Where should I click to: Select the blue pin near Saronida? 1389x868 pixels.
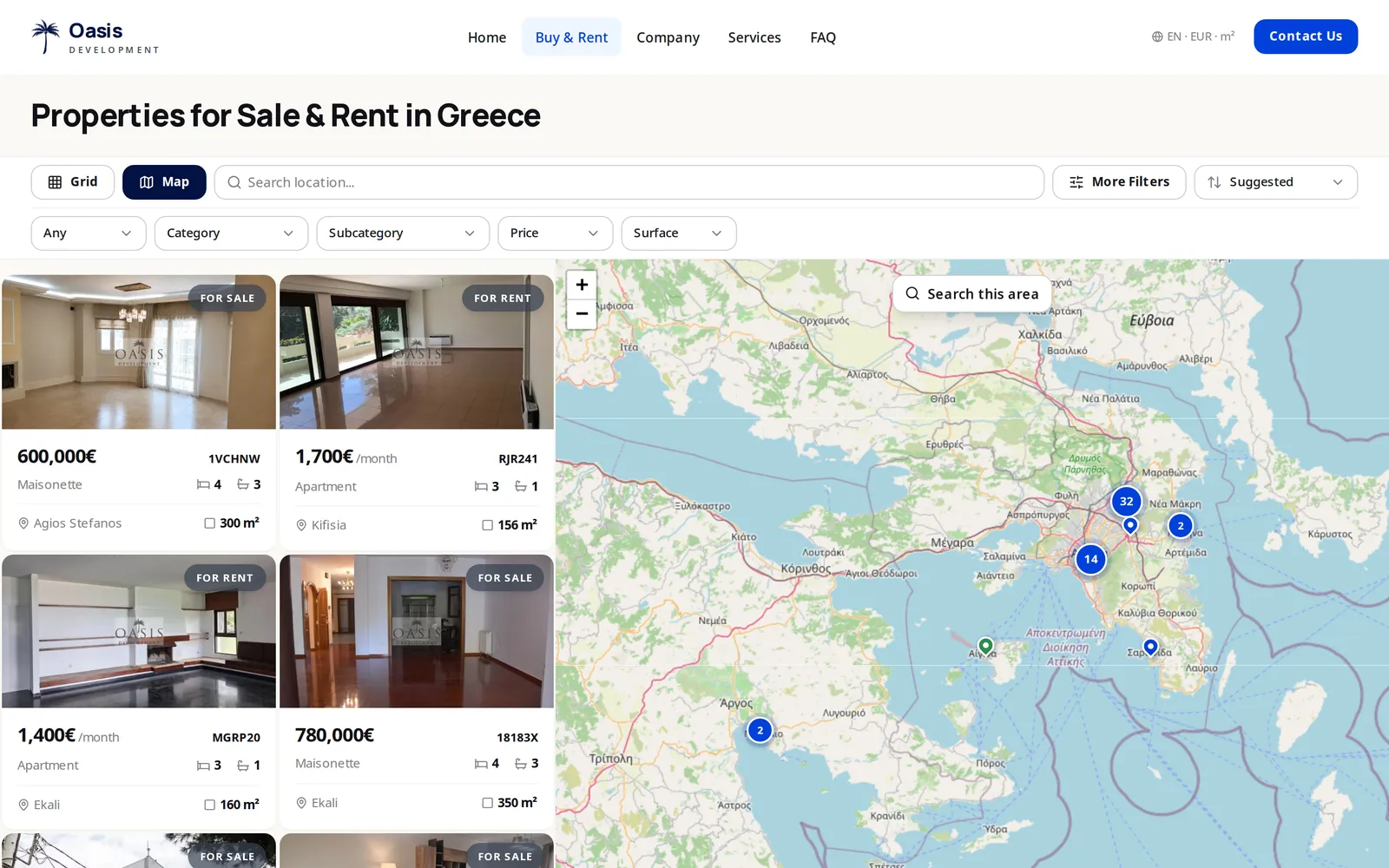coord(1150,647)
